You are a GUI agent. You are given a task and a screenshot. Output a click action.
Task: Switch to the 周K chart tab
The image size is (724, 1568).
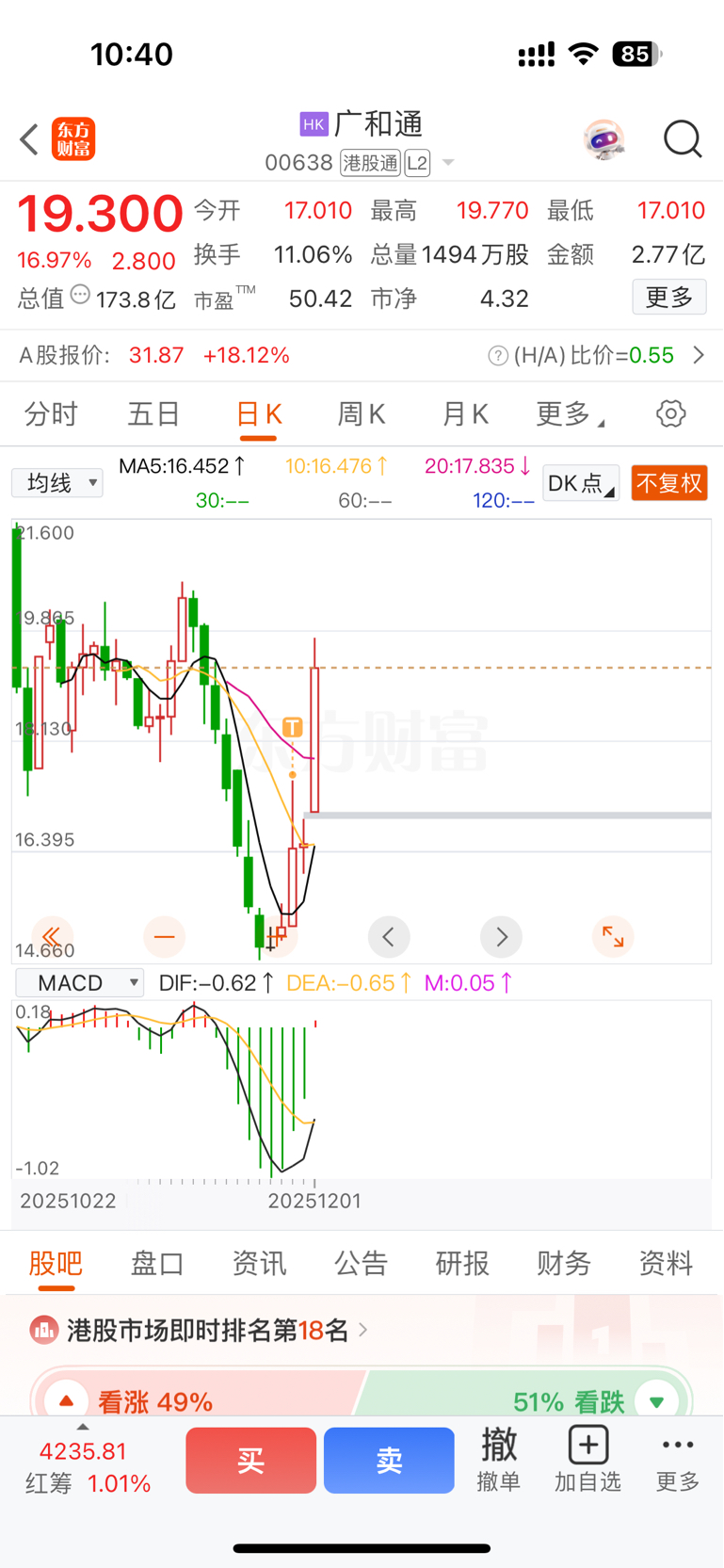[362, 414]
